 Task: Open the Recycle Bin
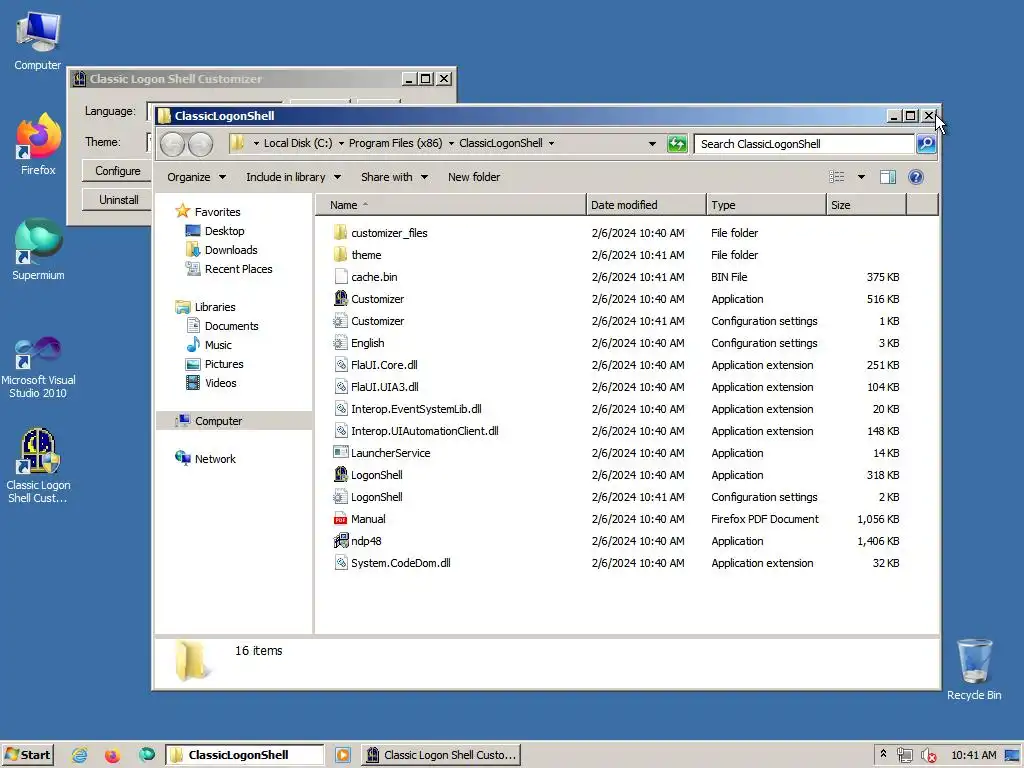[974, 669]
